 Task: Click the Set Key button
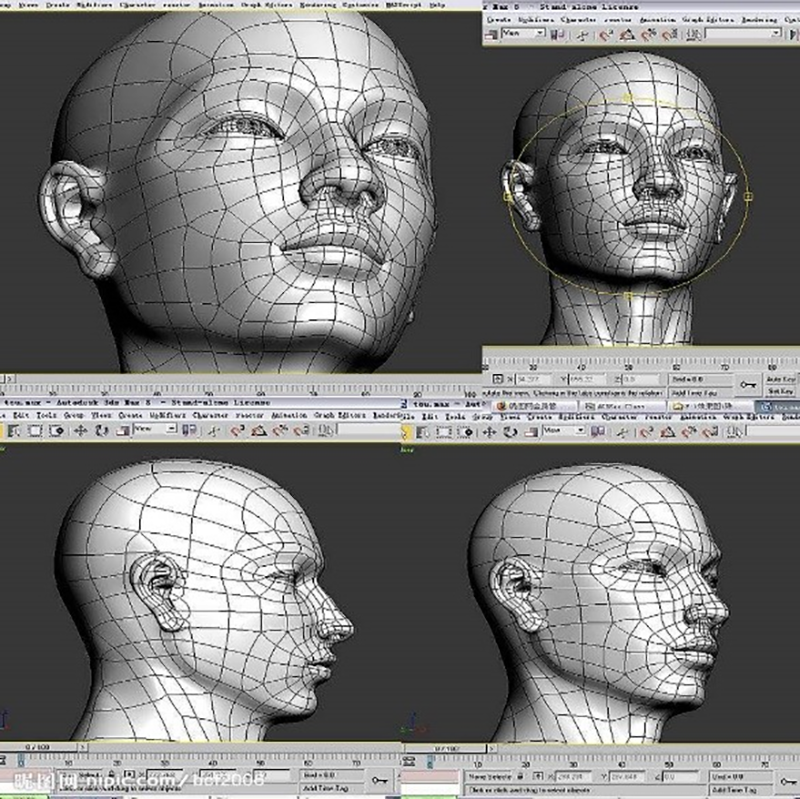[780, 393]
